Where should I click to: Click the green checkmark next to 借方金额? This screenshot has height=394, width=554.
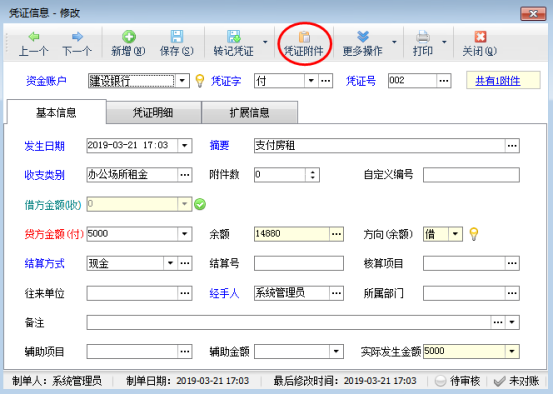[200, 204]
